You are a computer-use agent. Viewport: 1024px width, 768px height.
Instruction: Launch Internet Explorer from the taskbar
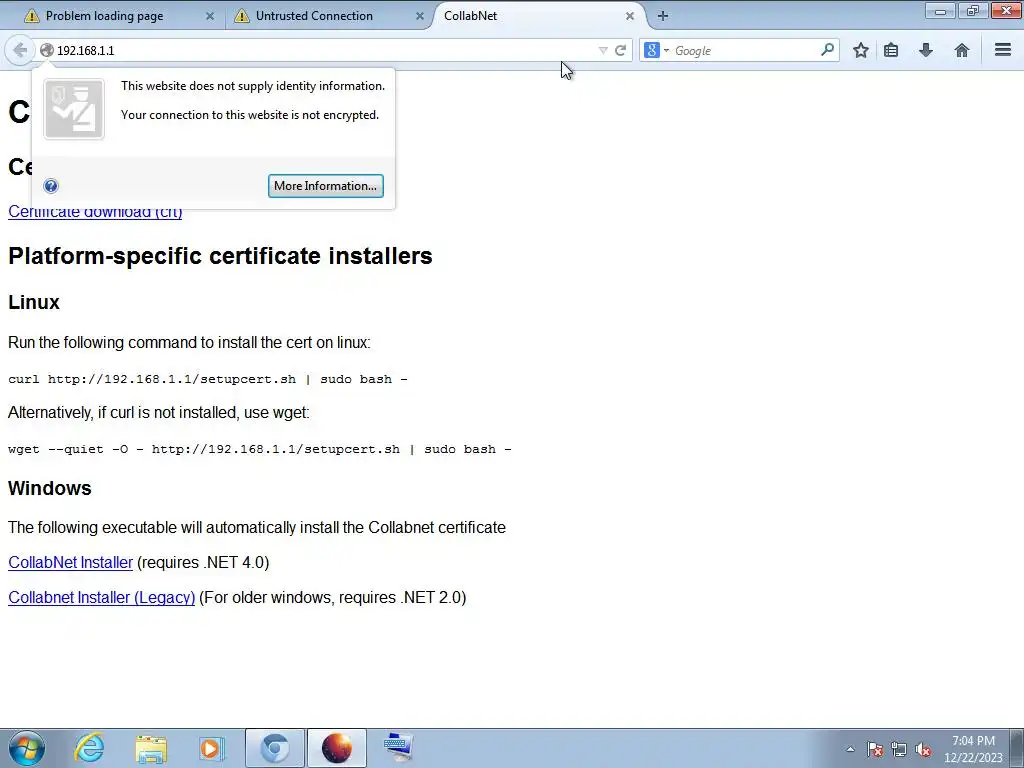[x=89, y=748]
